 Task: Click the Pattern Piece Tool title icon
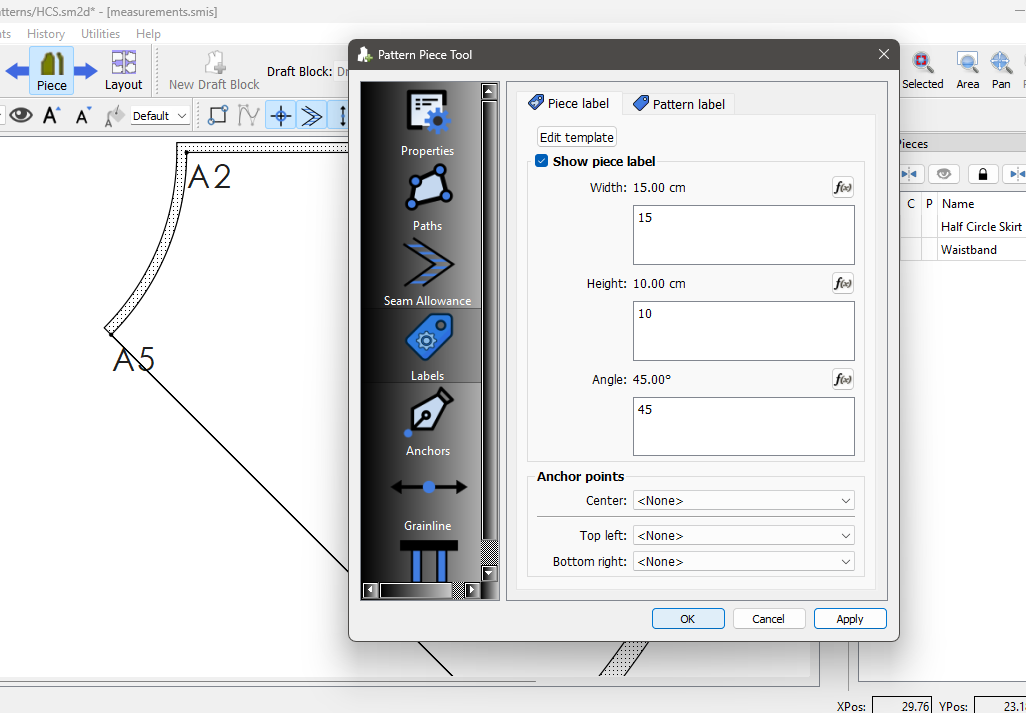coord(365,54)
